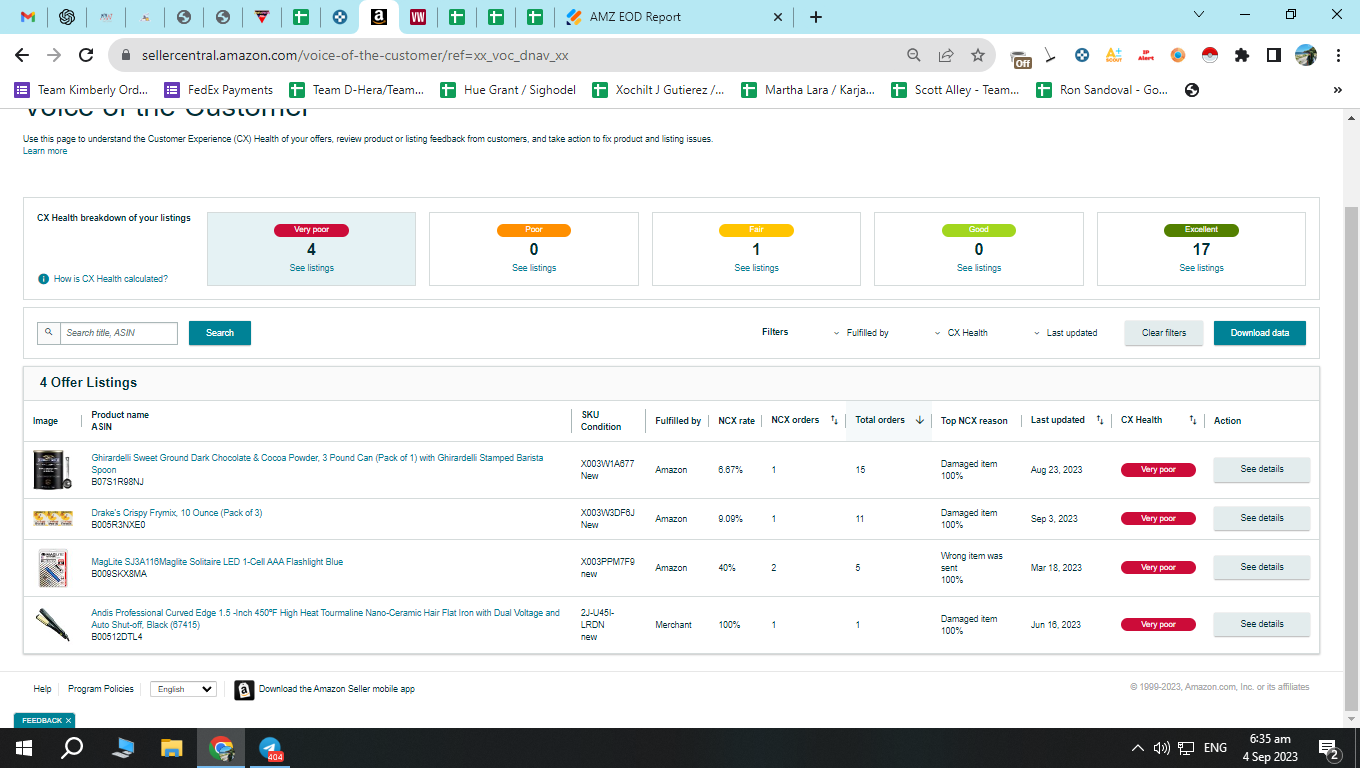Image resolution: width=1360 pixels, height=768 pixels.
Task: Open Drake's Crispy Frymix product link
Action: (177, 513)
